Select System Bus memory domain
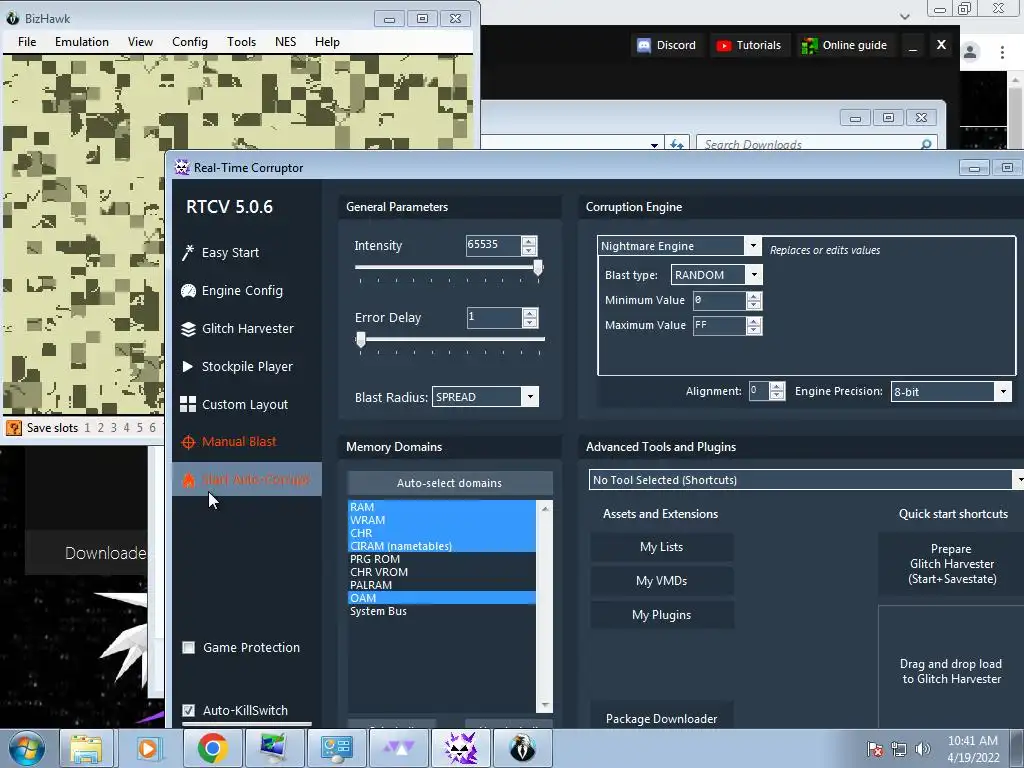The width and height of the screenshot is (1024, 768). (441, 611)
